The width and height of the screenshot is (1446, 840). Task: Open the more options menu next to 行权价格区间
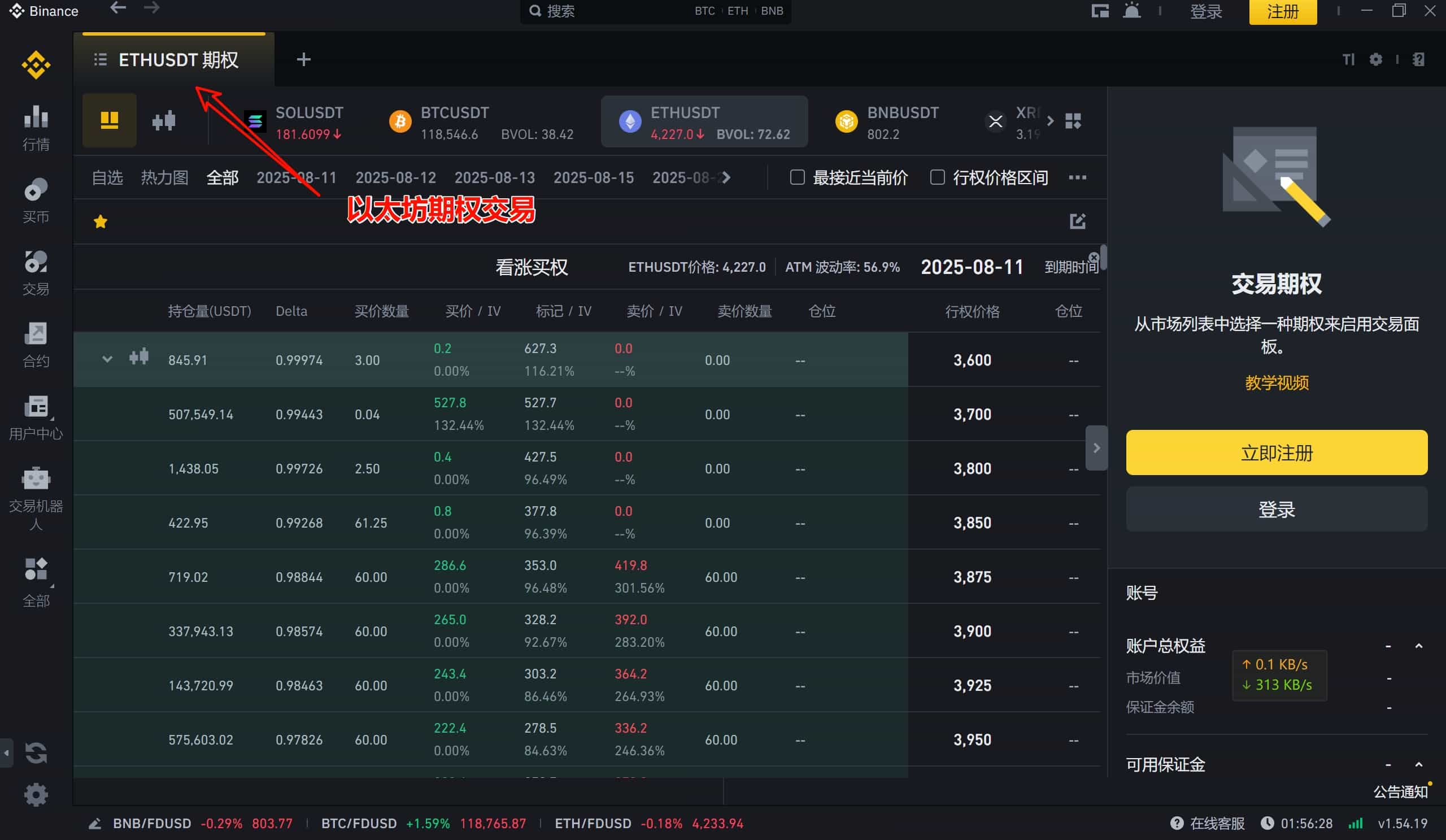tap(1078, 178)
